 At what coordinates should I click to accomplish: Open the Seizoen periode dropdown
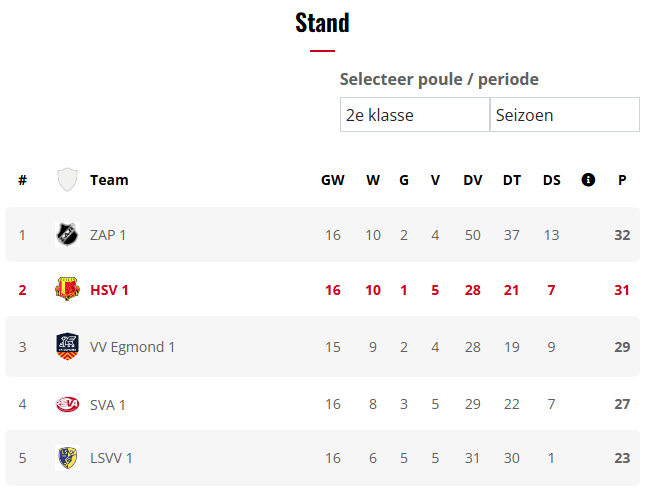pos(564,115)
